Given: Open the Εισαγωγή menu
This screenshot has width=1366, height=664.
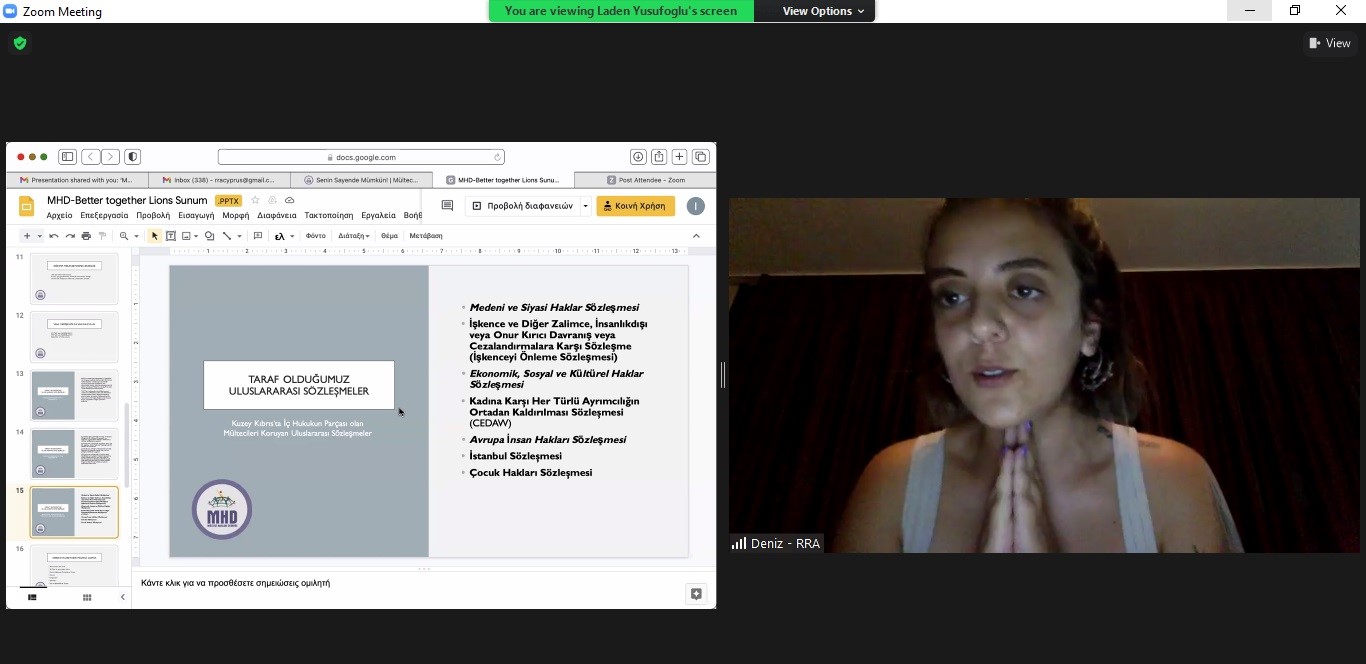Looking at the screenshot, I should [196, 215].
